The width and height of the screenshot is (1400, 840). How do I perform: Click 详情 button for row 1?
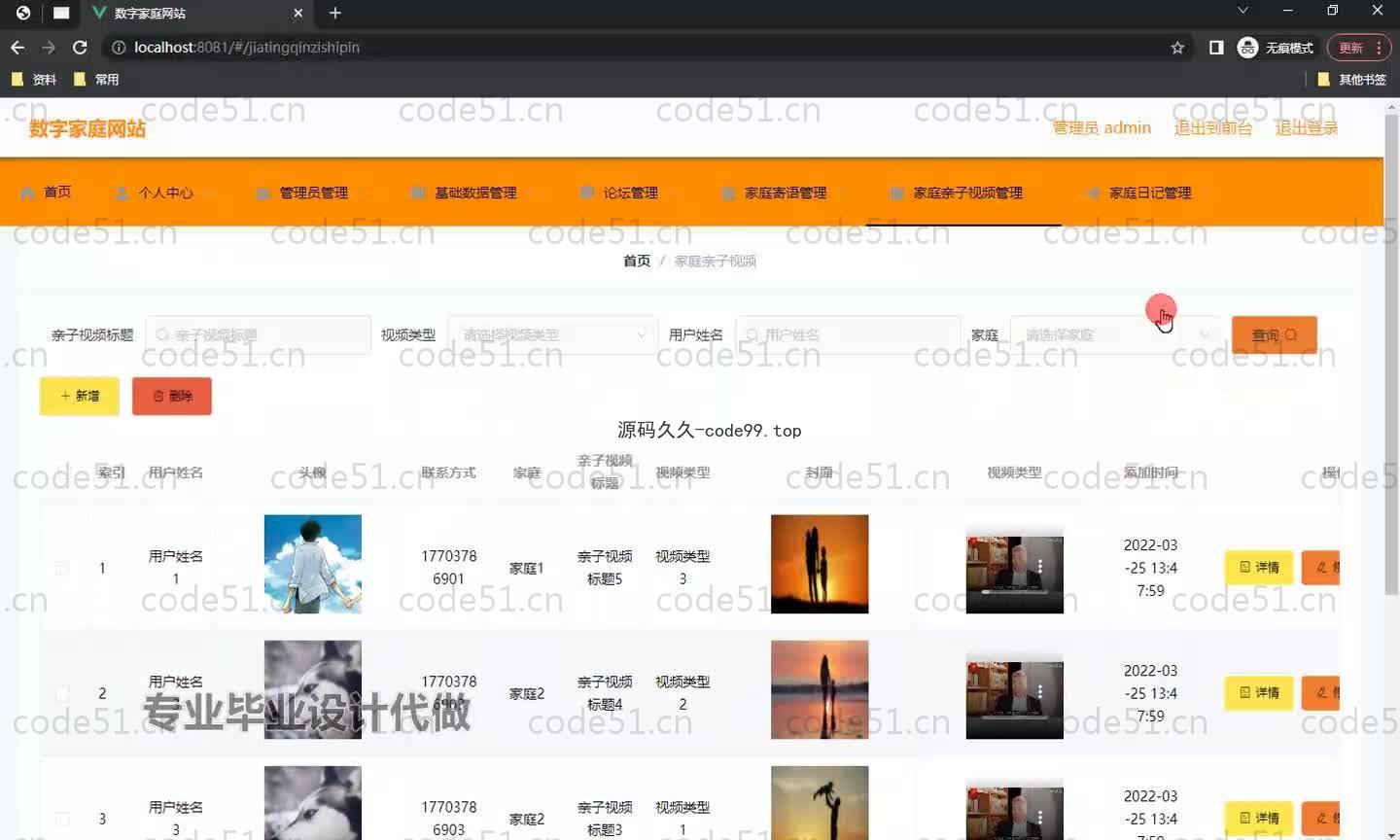1259,567
